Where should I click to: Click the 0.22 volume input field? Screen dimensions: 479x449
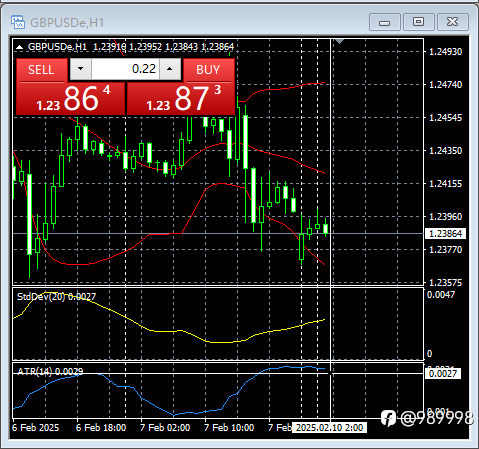(x=125, y=69)
